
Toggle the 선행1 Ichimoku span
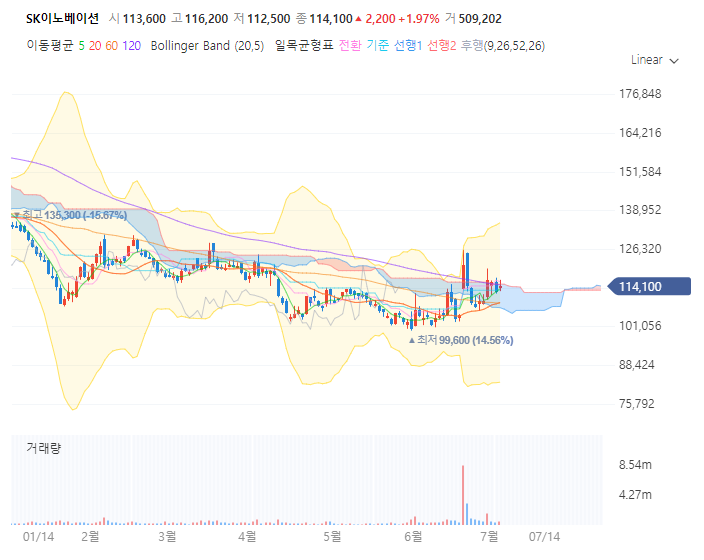tap(408, 46)
